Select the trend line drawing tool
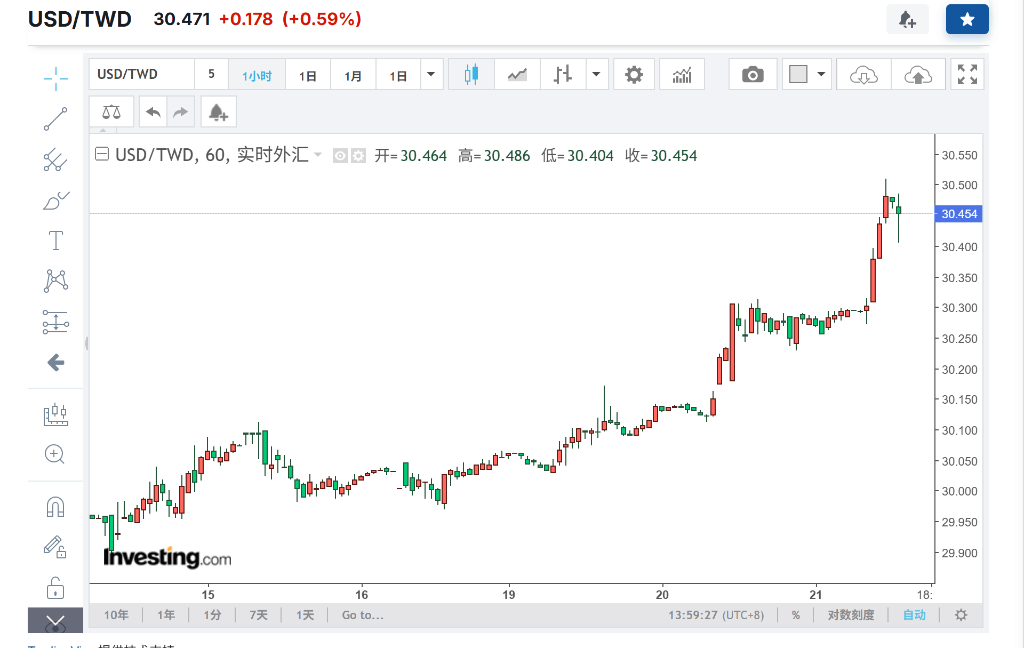 56,118
